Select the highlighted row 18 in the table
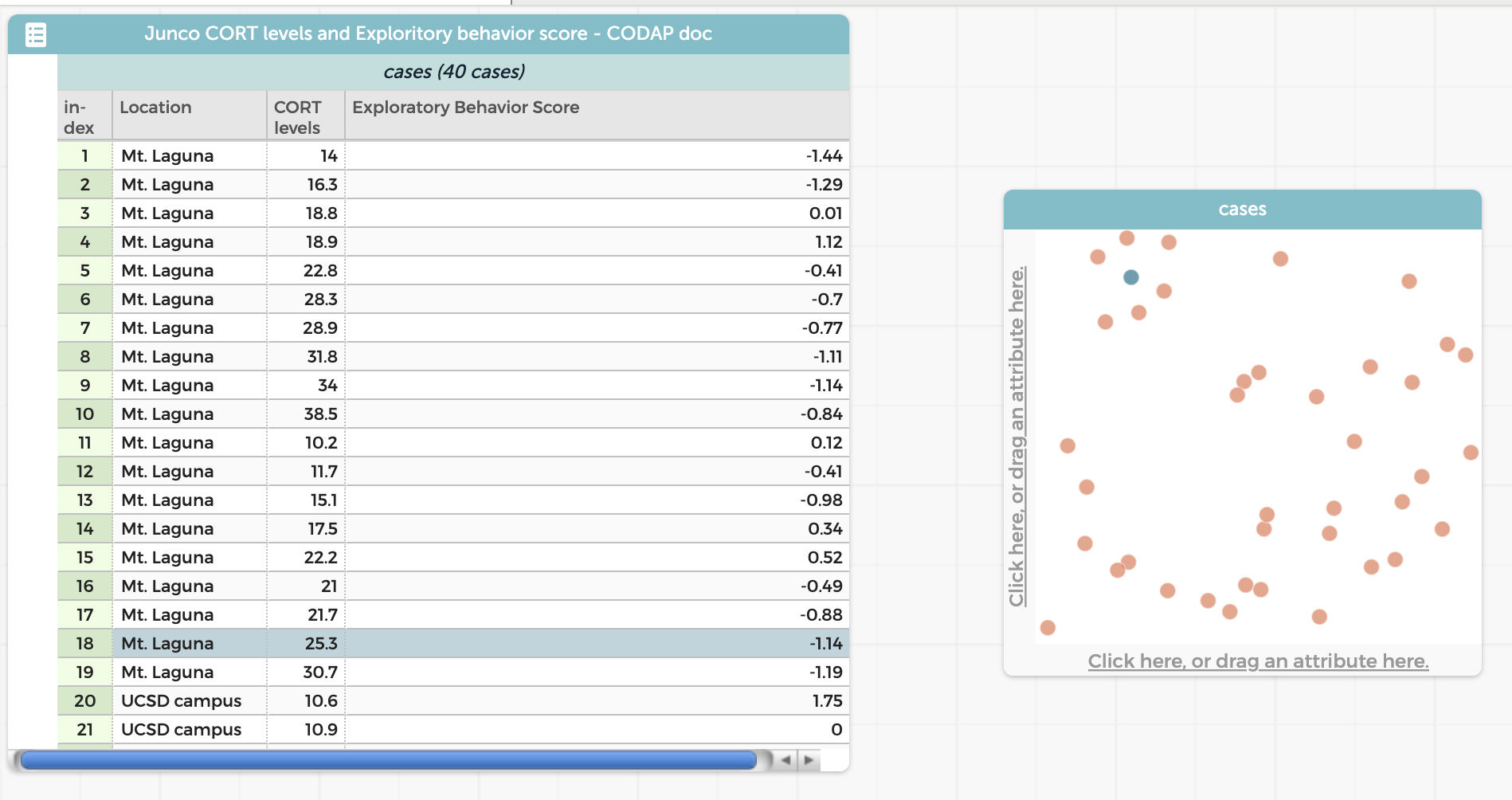The height and width of the screenshot is (800, 1512). click(x=398, y=643)
